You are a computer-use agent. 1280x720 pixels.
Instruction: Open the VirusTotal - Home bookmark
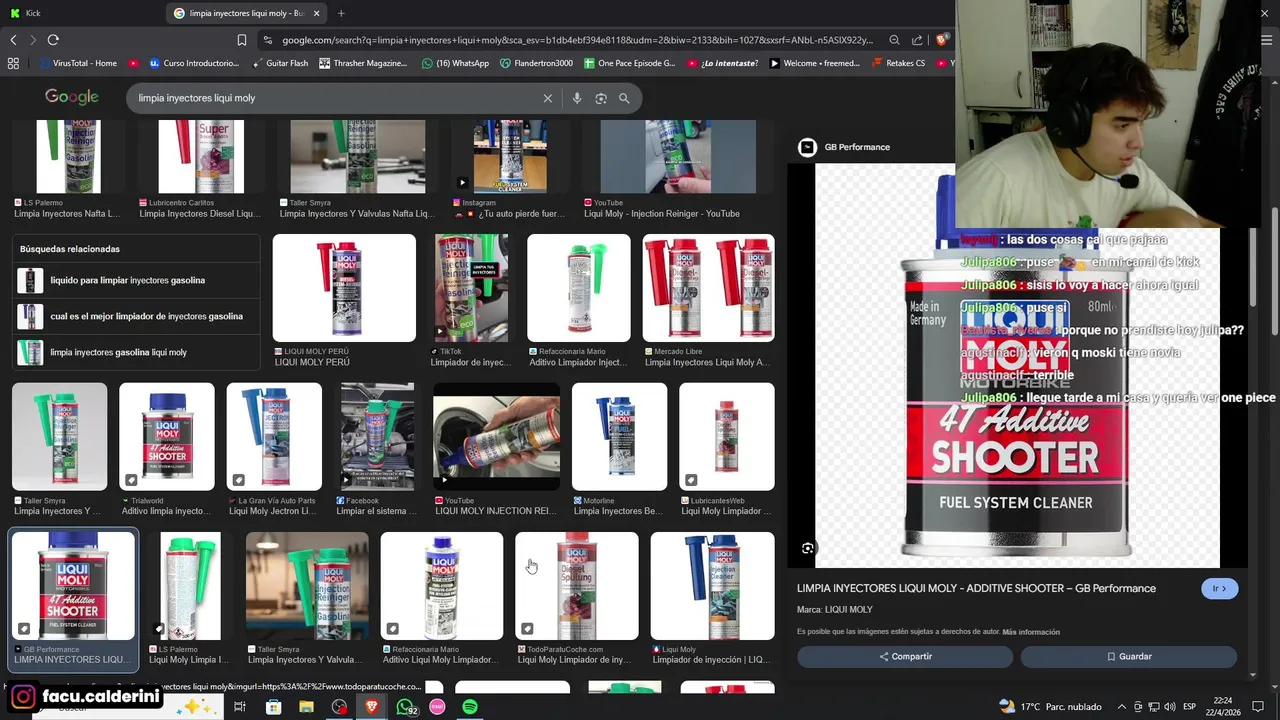[x=78, y=63]
